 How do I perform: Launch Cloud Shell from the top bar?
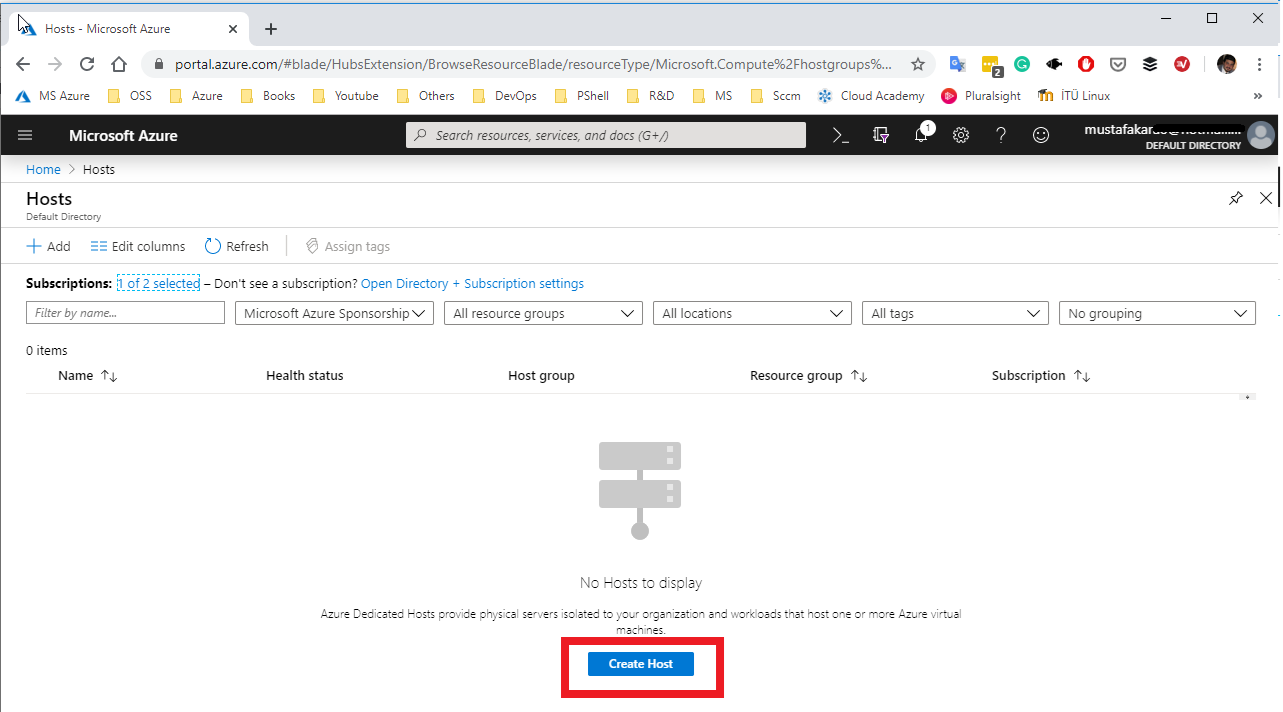click(x=841, y=135)
